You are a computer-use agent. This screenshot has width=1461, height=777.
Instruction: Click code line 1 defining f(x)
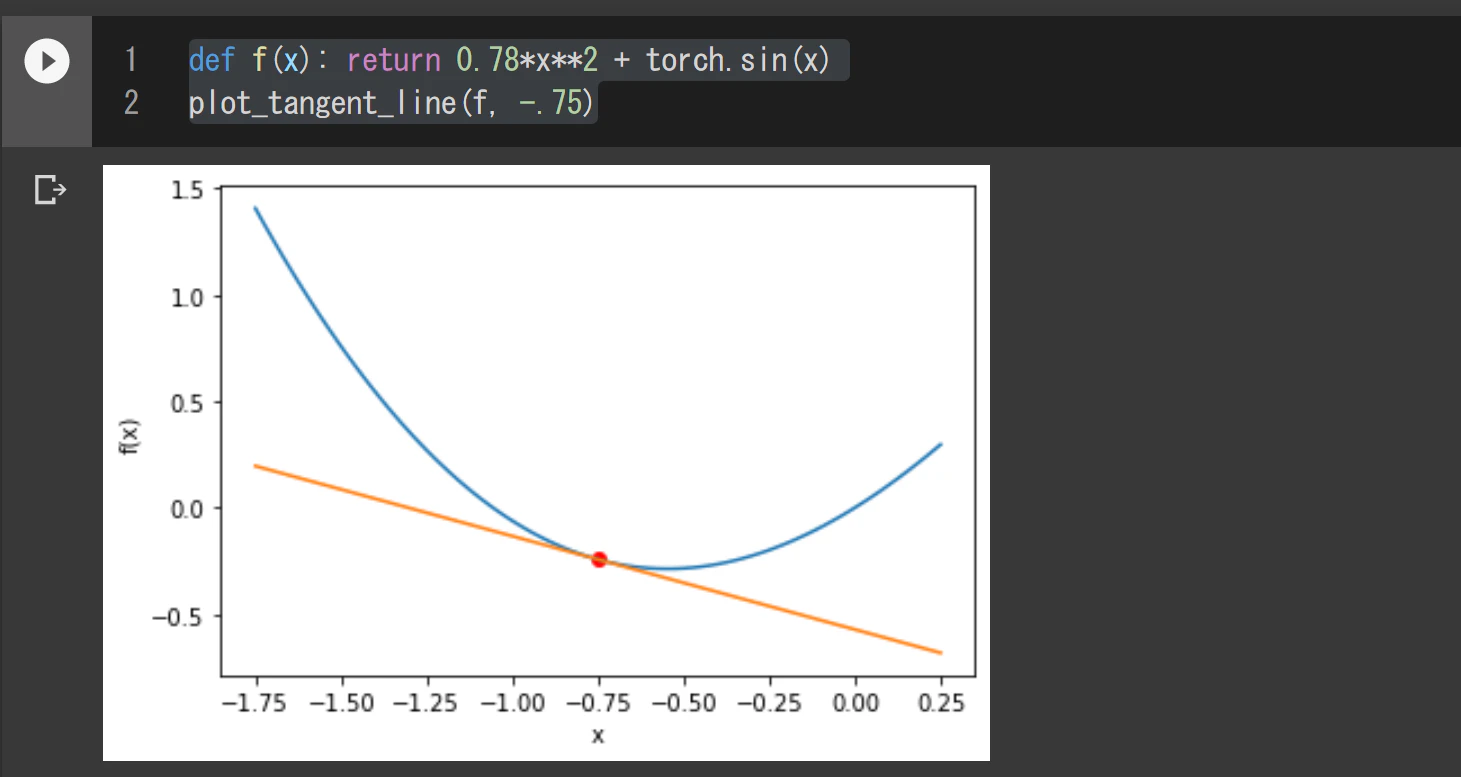point(510,60)
